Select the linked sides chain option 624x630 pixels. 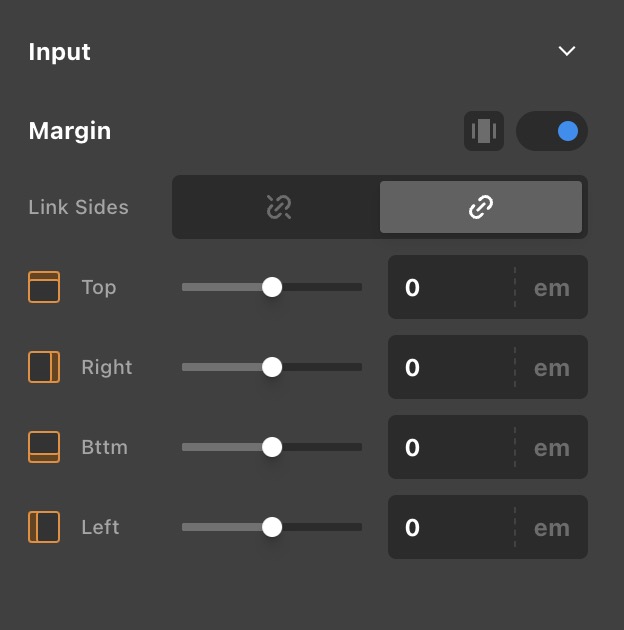click(481, 207)
